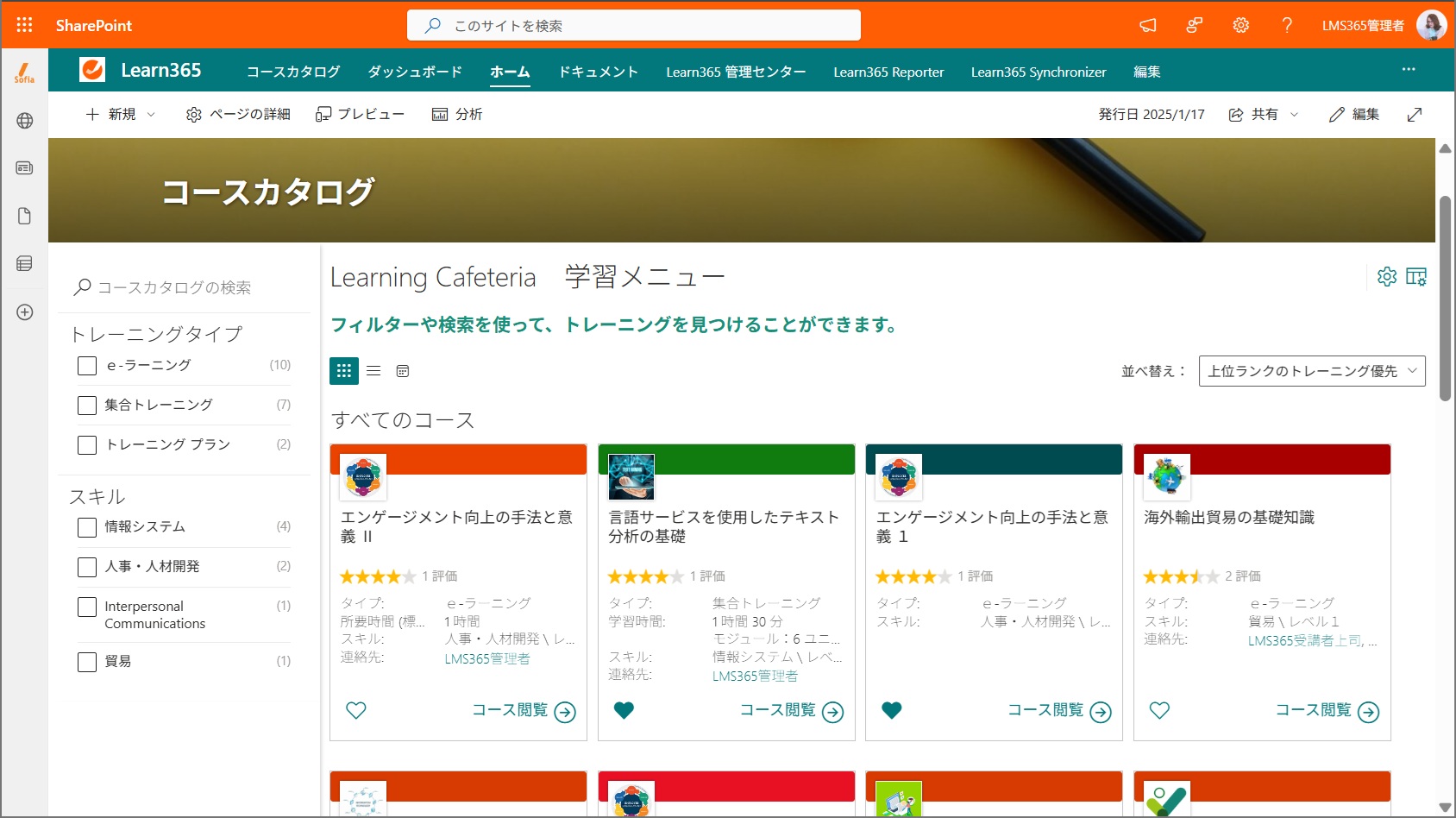1456x818 pixels.
Task: Click the 海外輸出貿易の基礎知識 course thumbnail
Action: (1167, 477)
